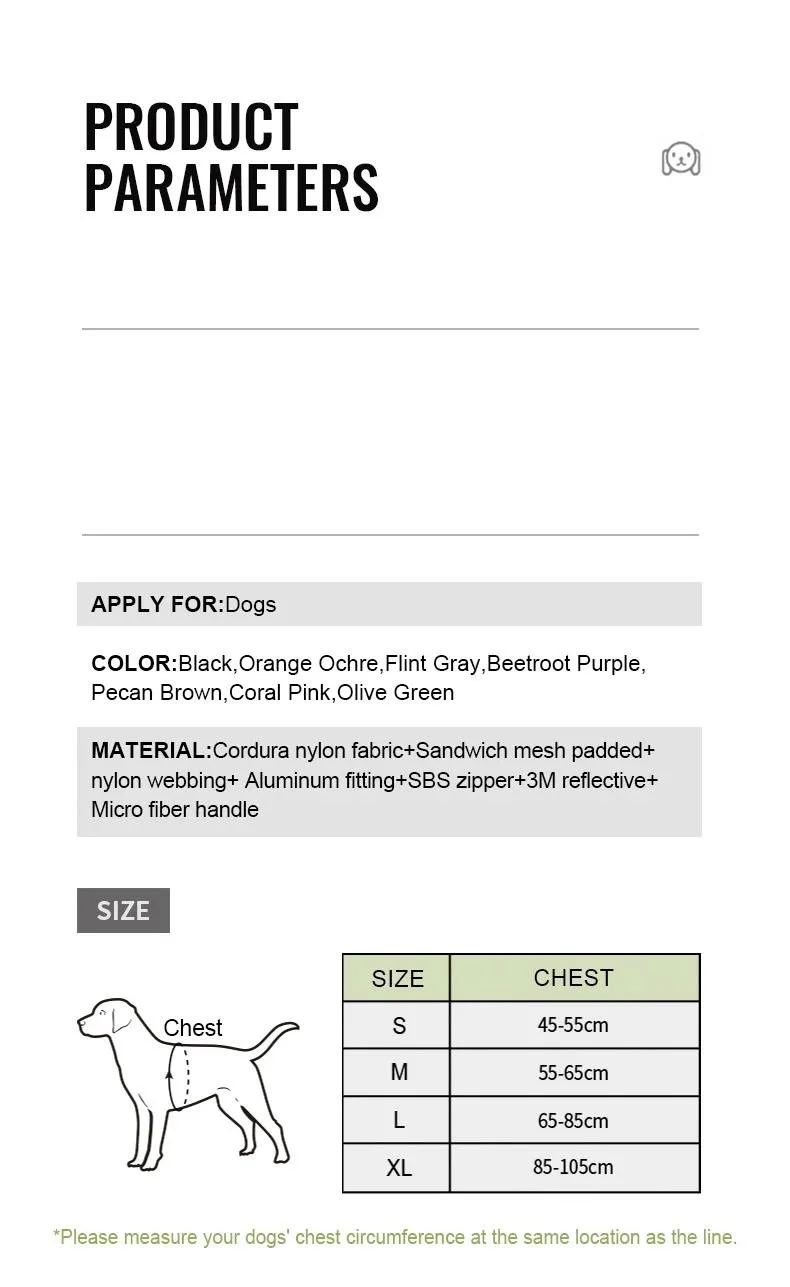Click the dog chest measurement illustration
Image resolution: width=790 pixels, height=1287 pixels.
188,1080
